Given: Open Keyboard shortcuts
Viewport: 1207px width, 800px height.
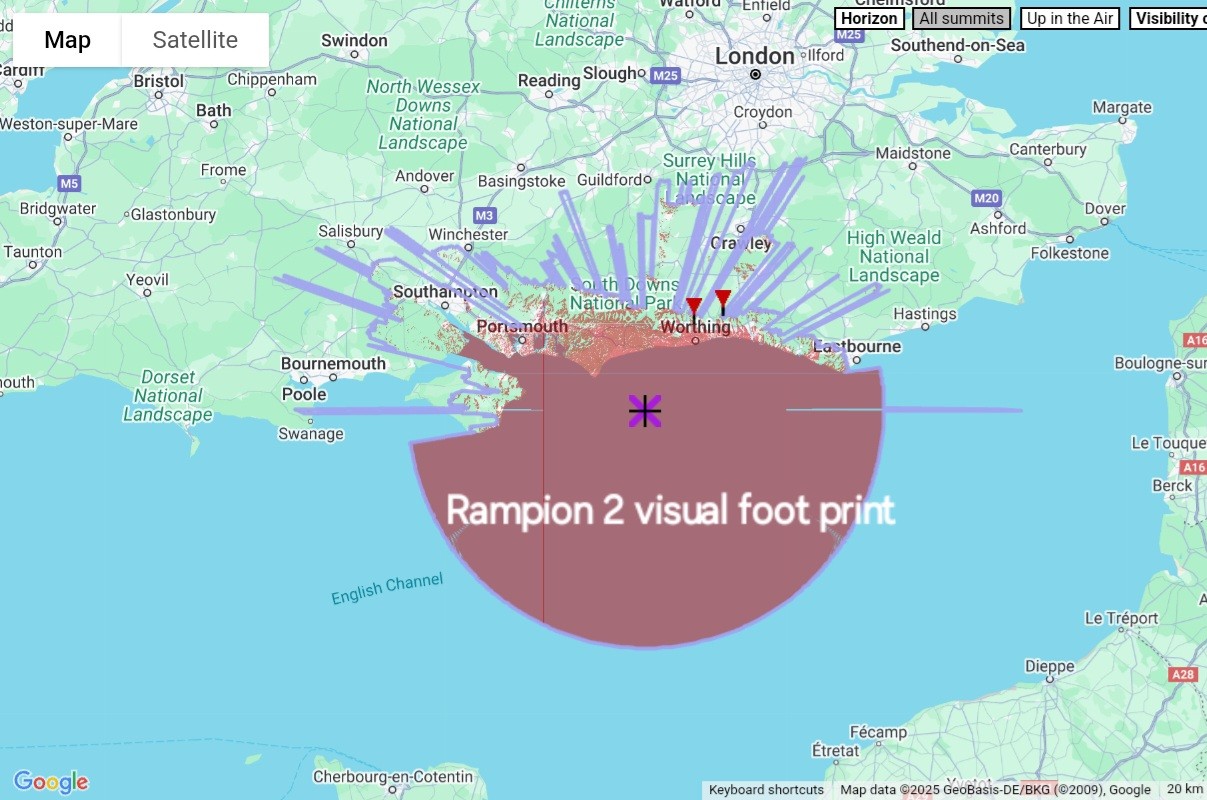Looking at the screenshot, I should tap(766, 790).
